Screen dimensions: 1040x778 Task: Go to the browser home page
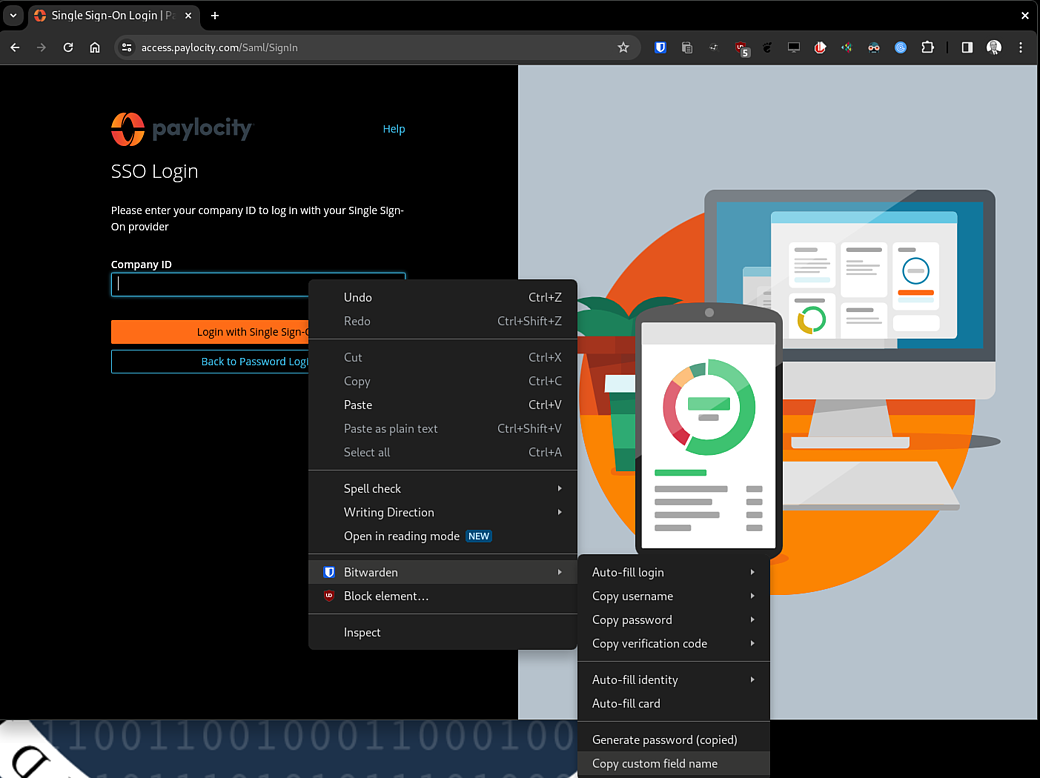click(95, 47)
